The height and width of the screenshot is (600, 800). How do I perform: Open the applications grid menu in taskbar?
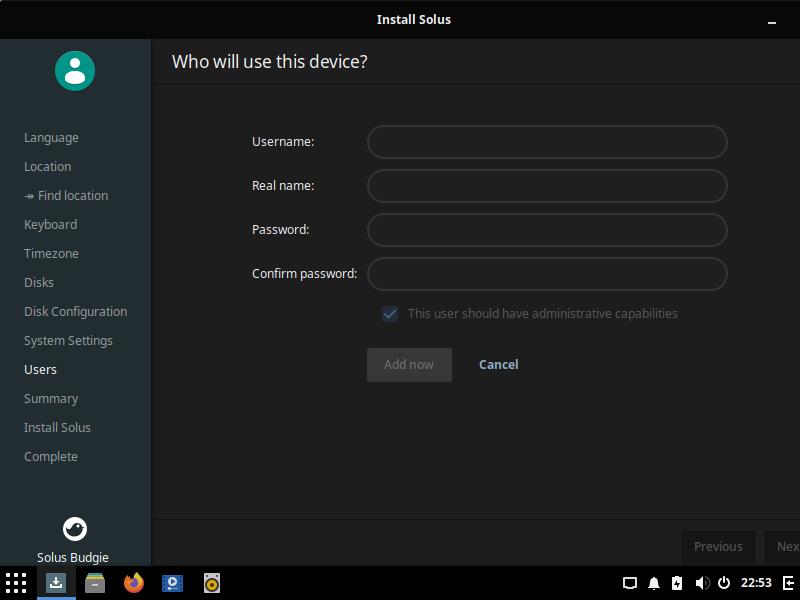[16, 583]
